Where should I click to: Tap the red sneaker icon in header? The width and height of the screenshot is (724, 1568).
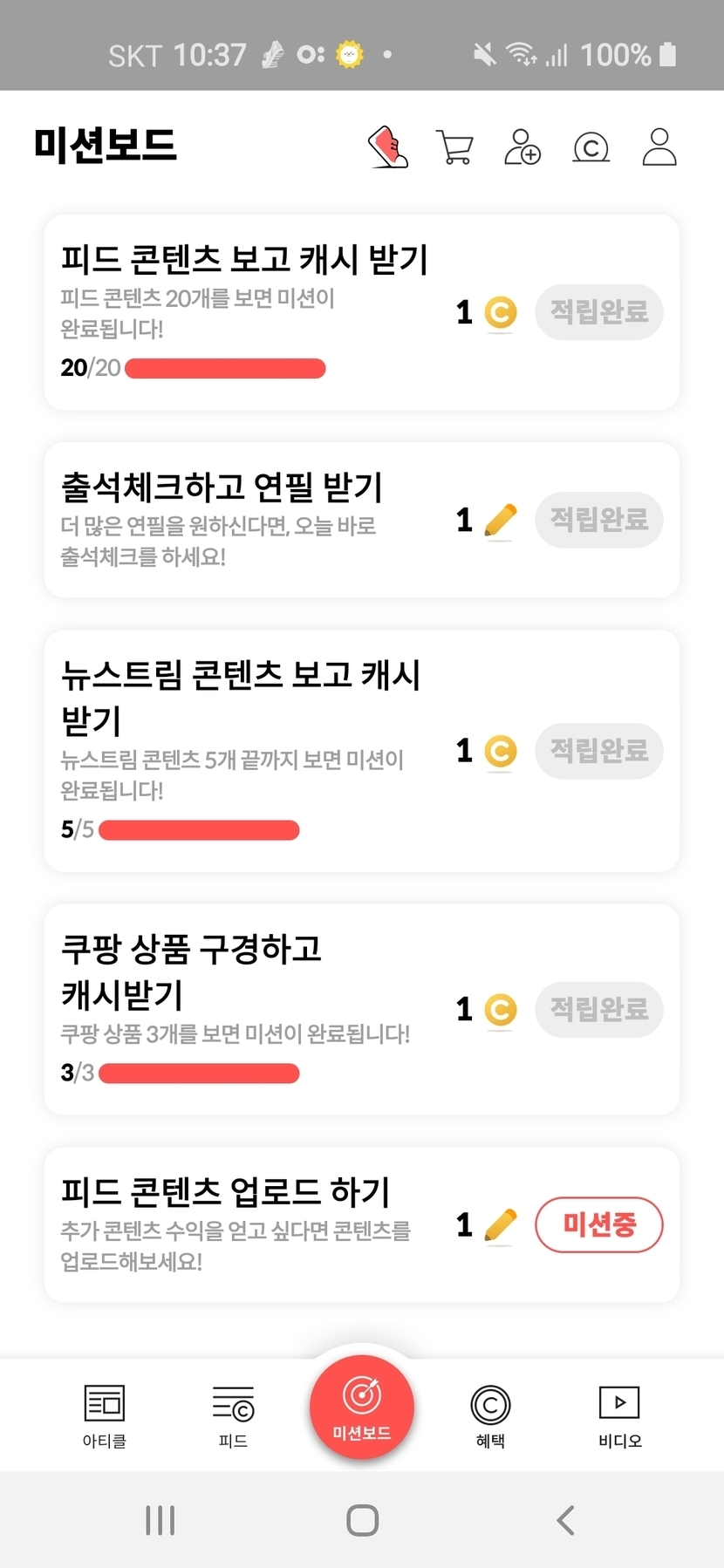coord(388,147)
